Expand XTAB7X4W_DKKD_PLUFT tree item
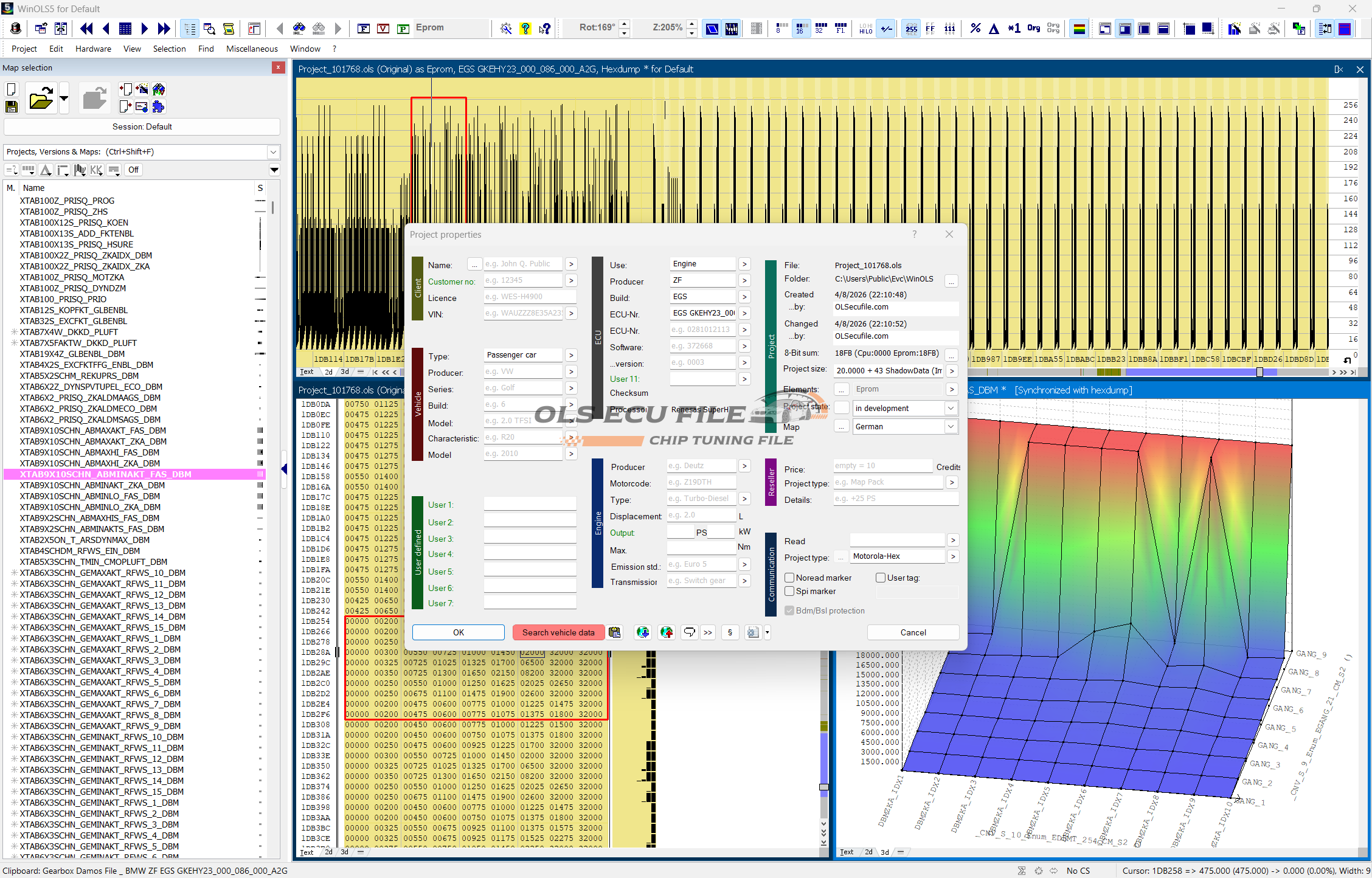This screenshot has width=1372, height=878. tap(13, 332)
